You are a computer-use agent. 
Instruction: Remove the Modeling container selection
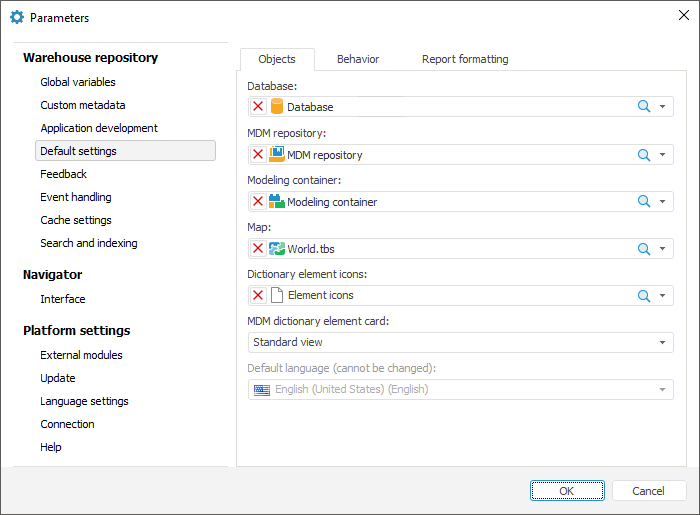tap(258, 202)
